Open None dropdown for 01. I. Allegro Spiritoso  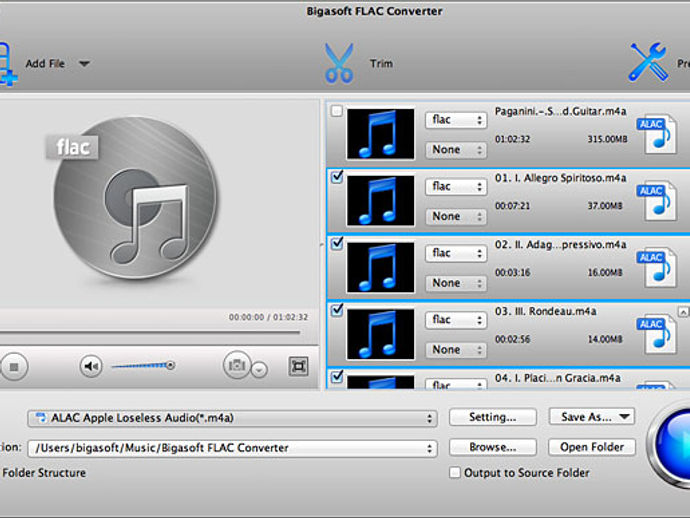[456, 217]
